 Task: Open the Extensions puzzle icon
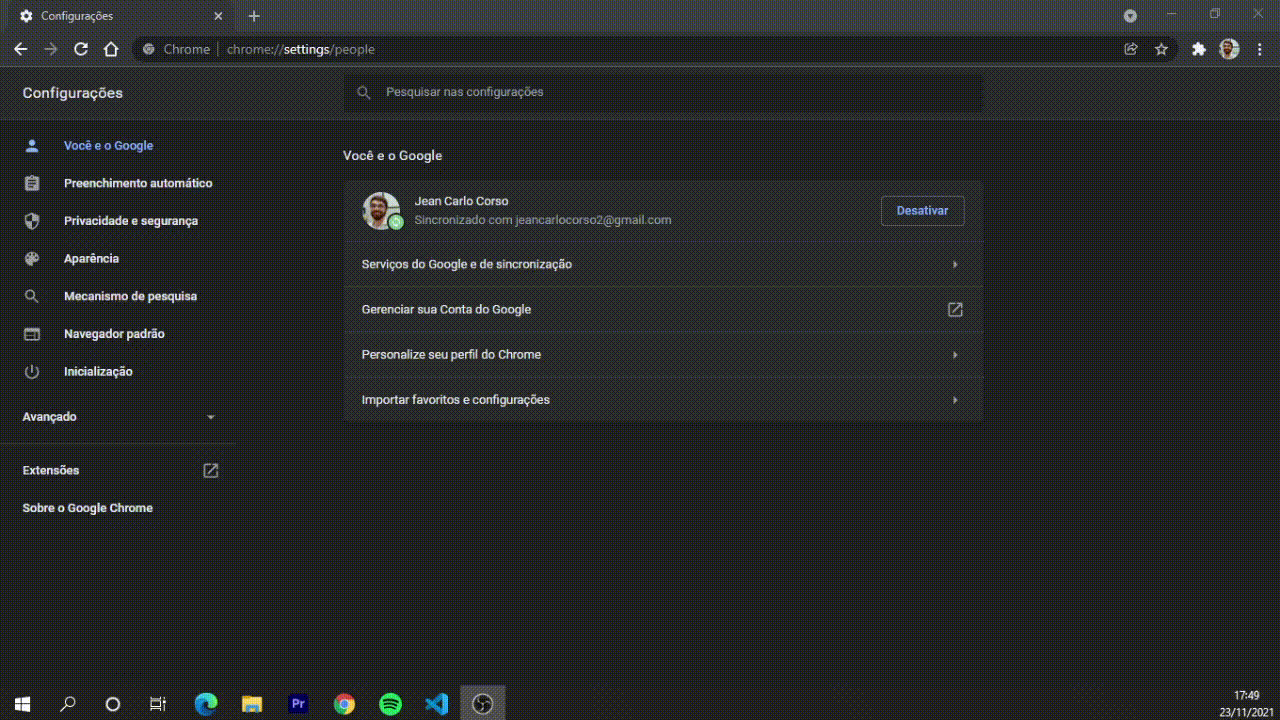coord(1199,49)
